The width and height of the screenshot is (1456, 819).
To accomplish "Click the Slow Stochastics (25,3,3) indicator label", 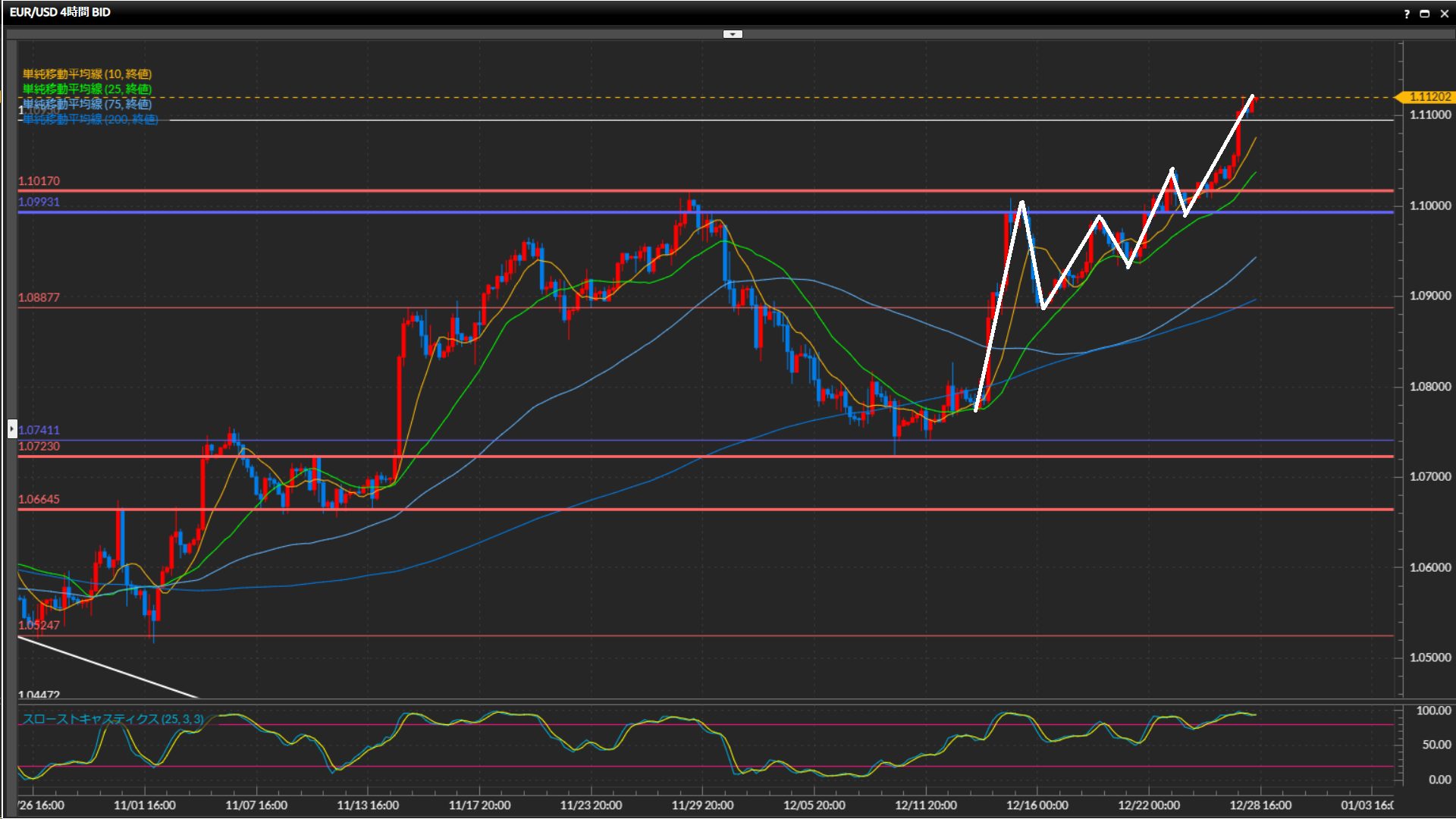I will [x=113, y=719].
